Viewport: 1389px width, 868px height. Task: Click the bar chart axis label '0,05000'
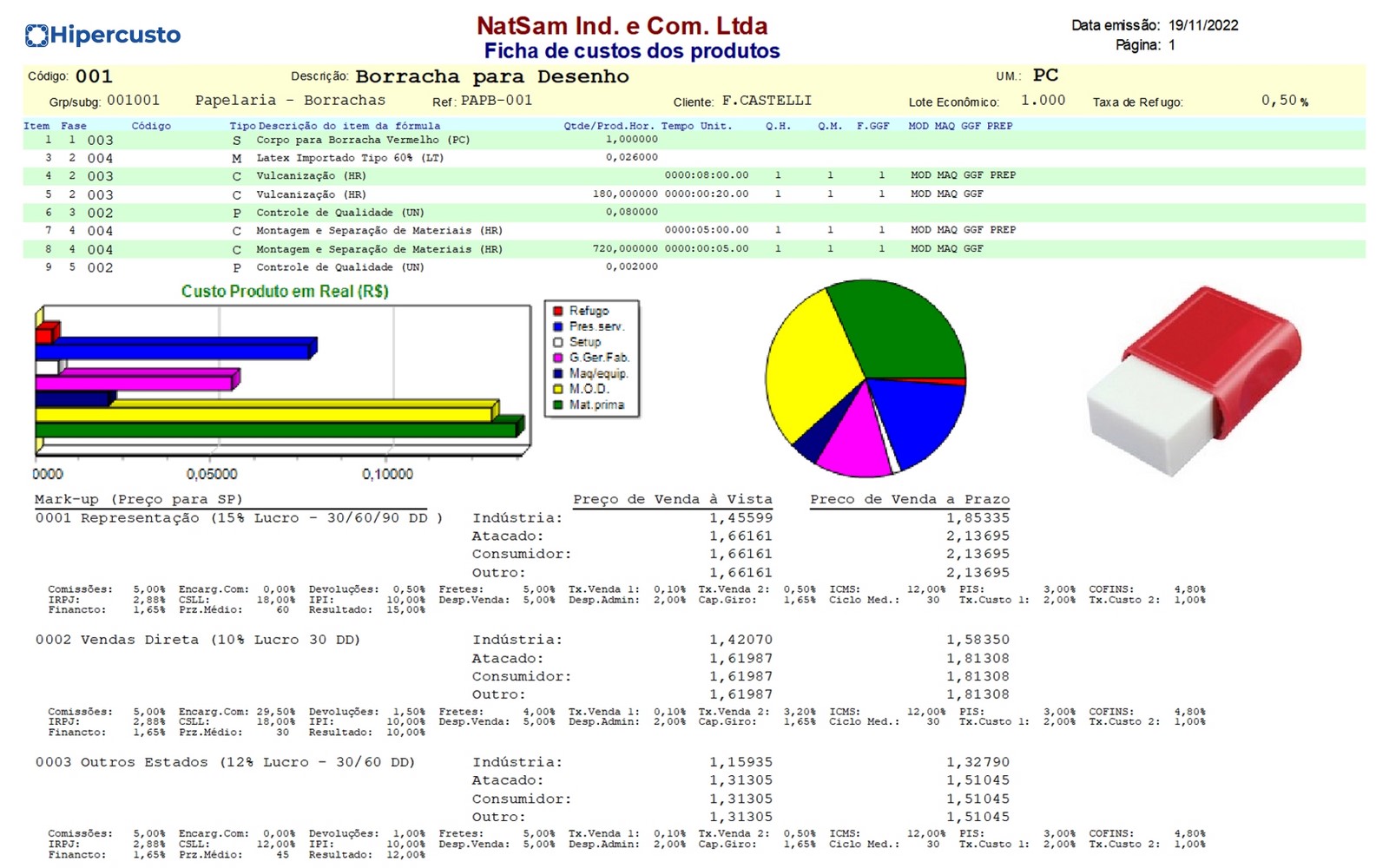click(212, 474)
